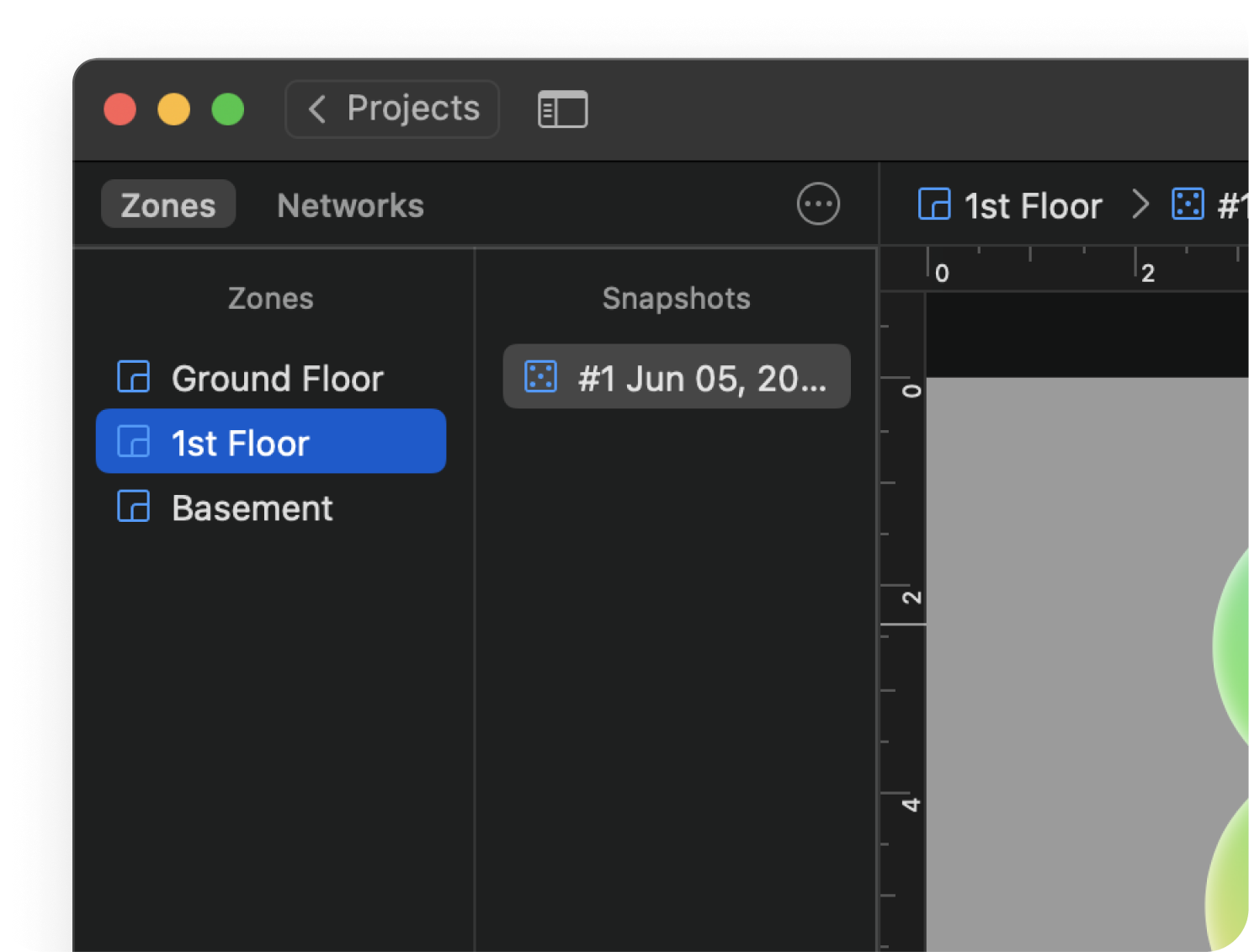Select the Zones tab

tap(168, 206)
